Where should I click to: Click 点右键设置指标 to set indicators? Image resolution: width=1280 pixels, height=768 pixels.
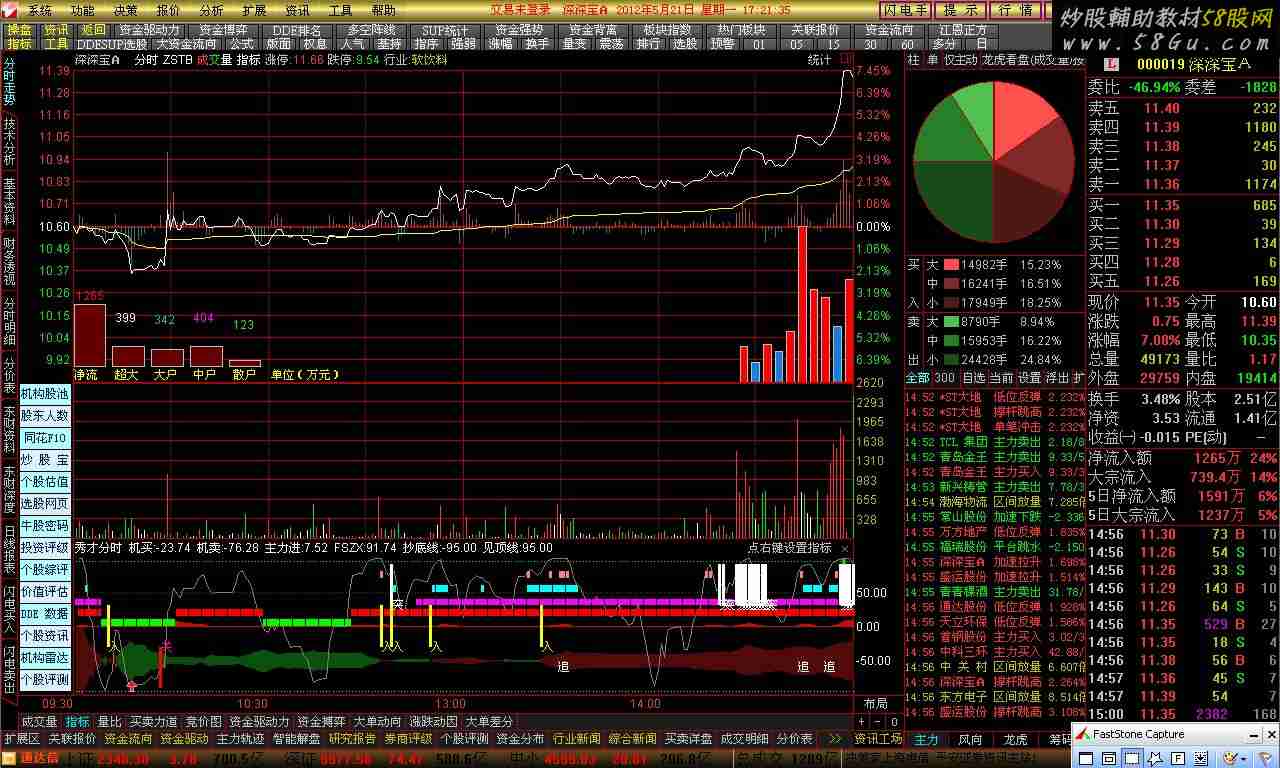tap(790, 548)
